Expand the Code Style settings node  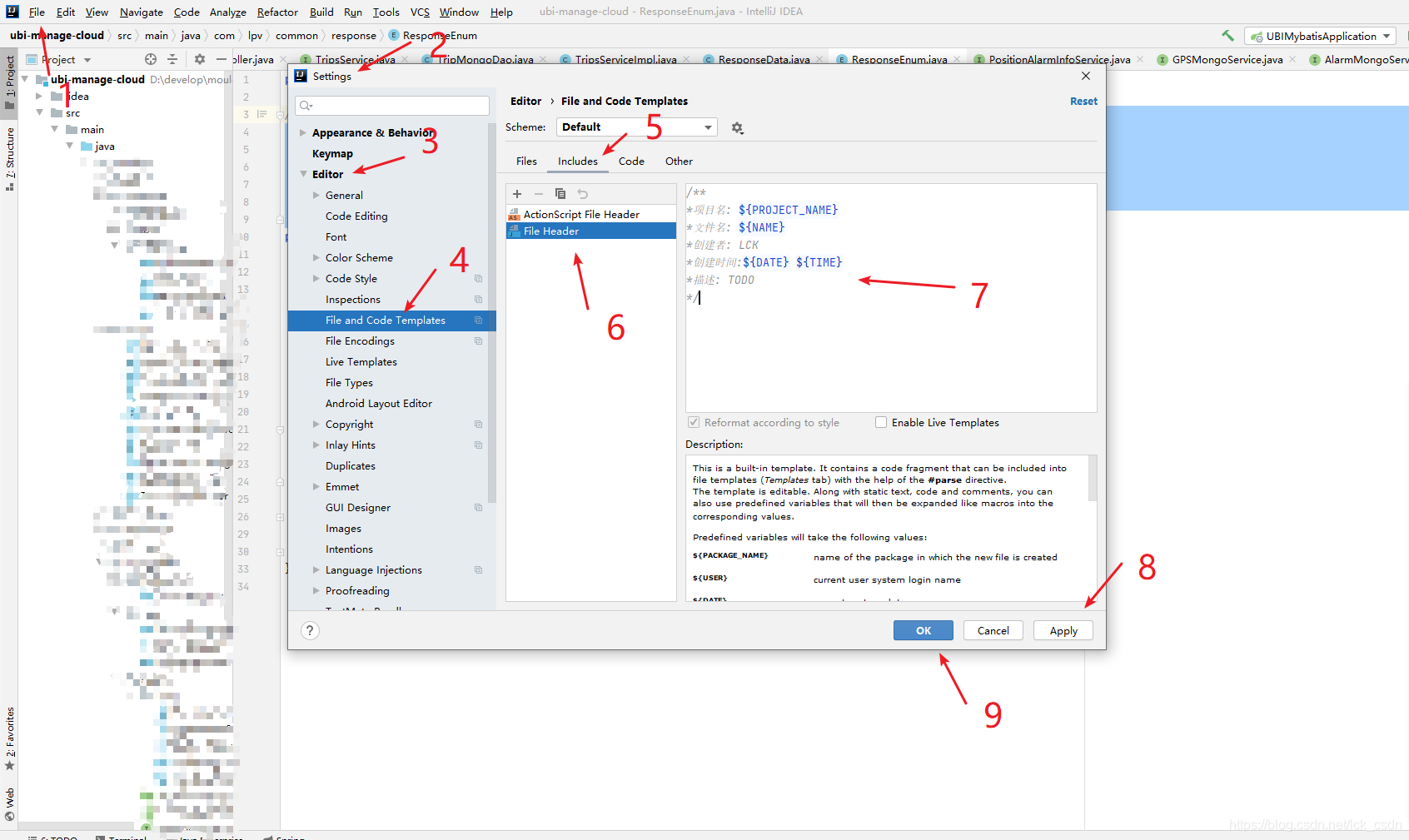coord(316,279)
